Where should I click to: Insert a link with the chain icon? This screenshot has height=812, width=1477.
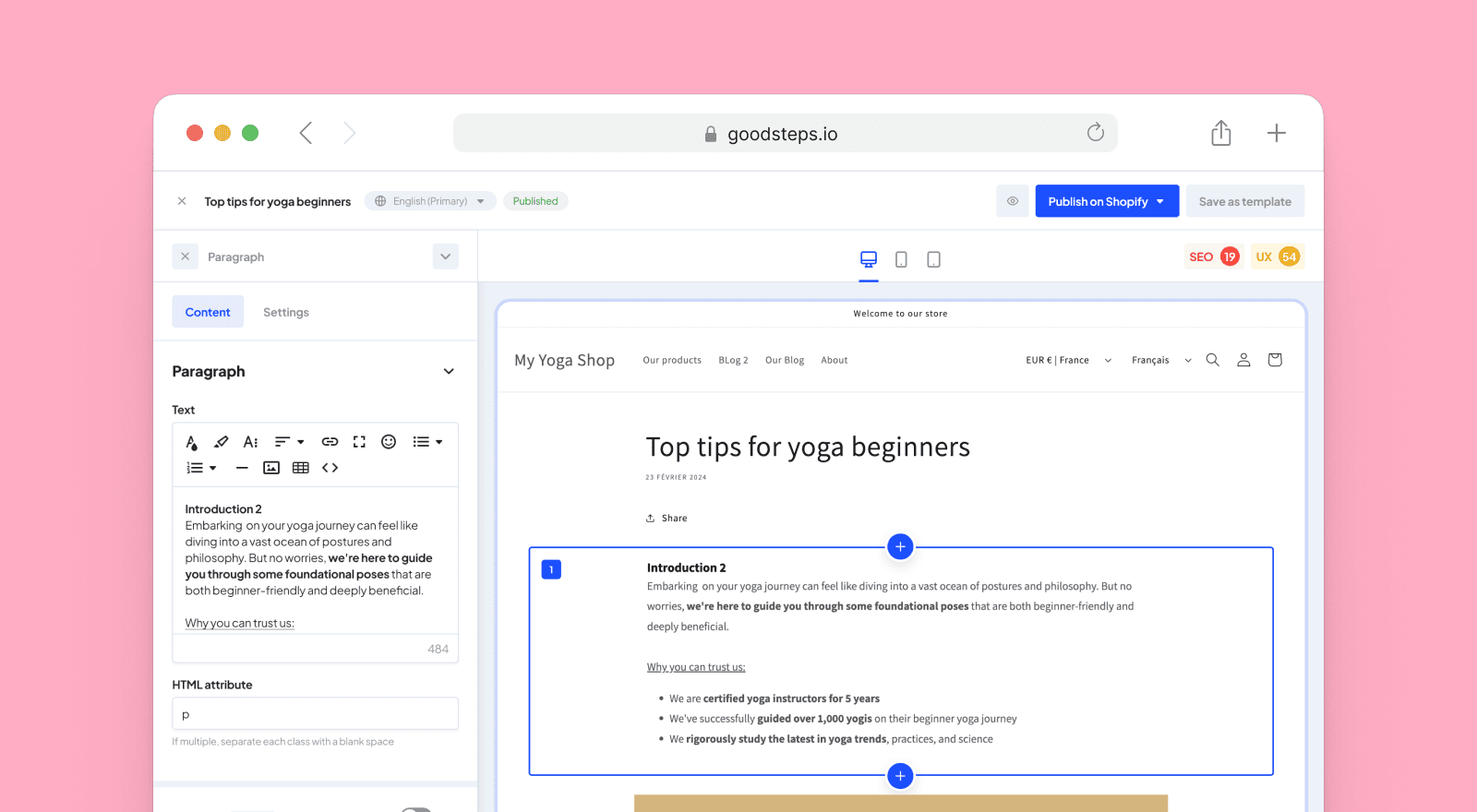330,442
